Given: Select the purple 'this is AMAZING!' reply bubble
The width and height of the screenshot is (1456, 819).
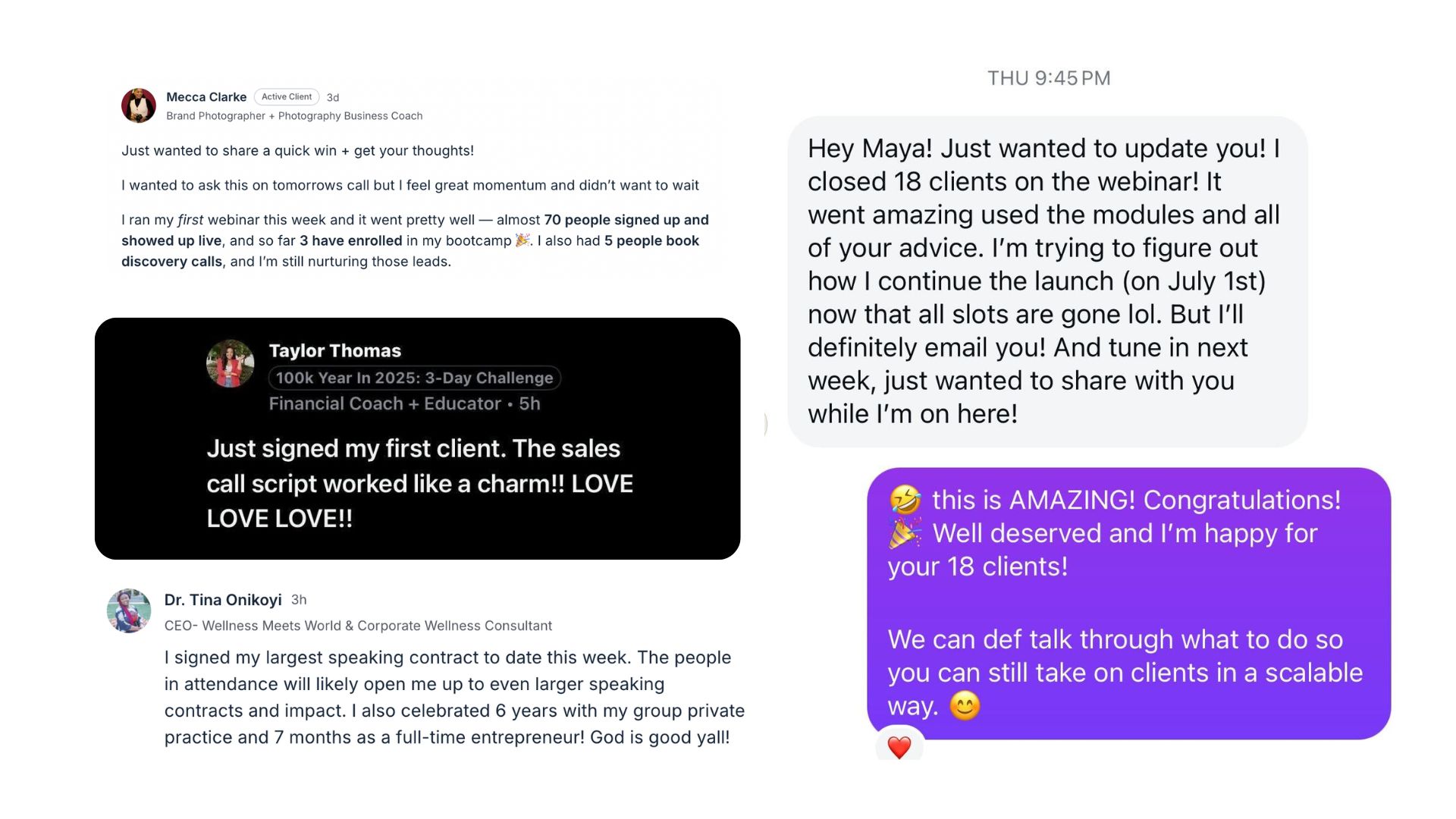Looking at the screenshot, I should pyautogui.click(x=1128, y=603).
